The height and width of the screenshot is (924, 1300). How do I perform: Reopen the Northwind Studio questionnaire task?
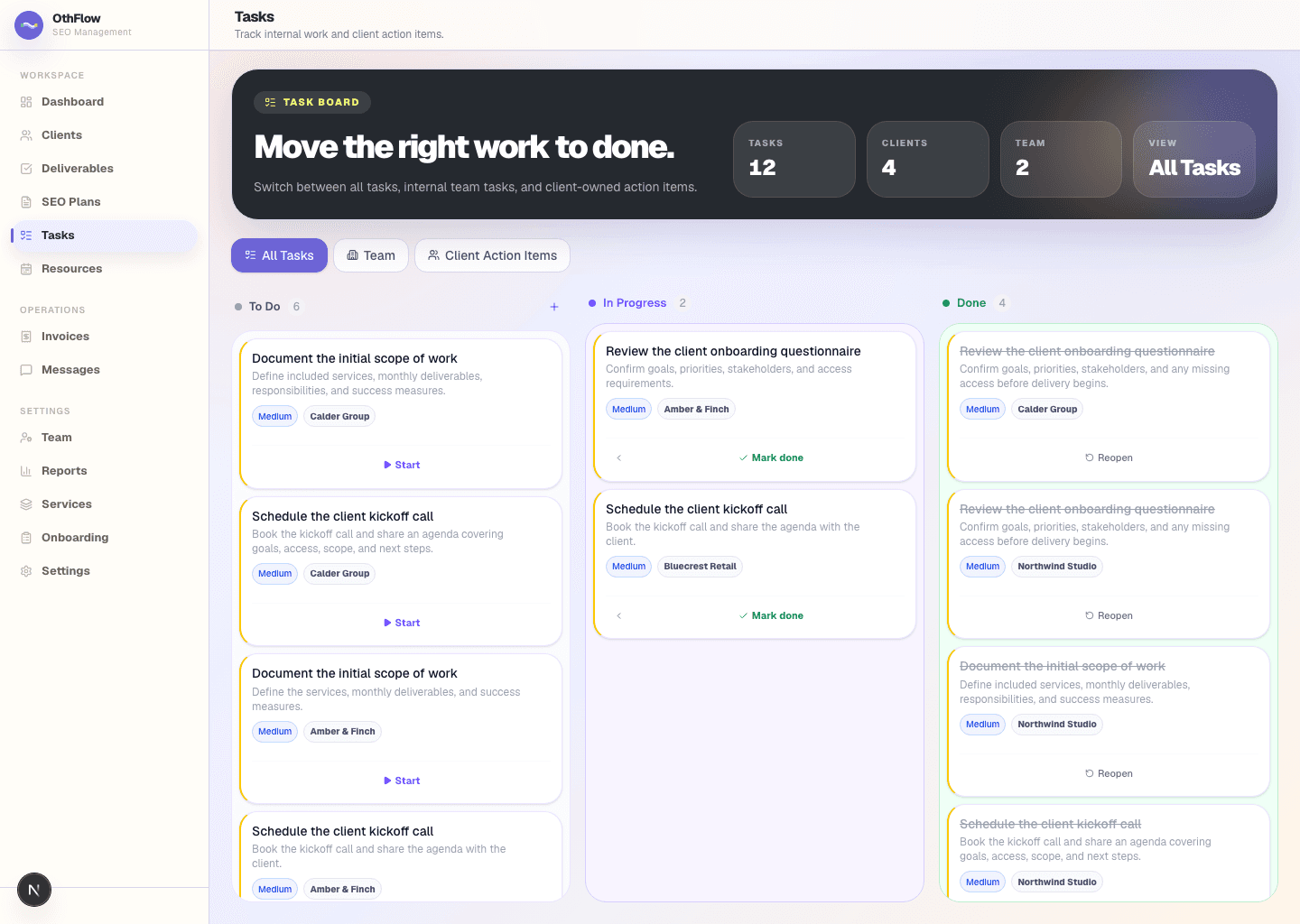click(1109, 615)
